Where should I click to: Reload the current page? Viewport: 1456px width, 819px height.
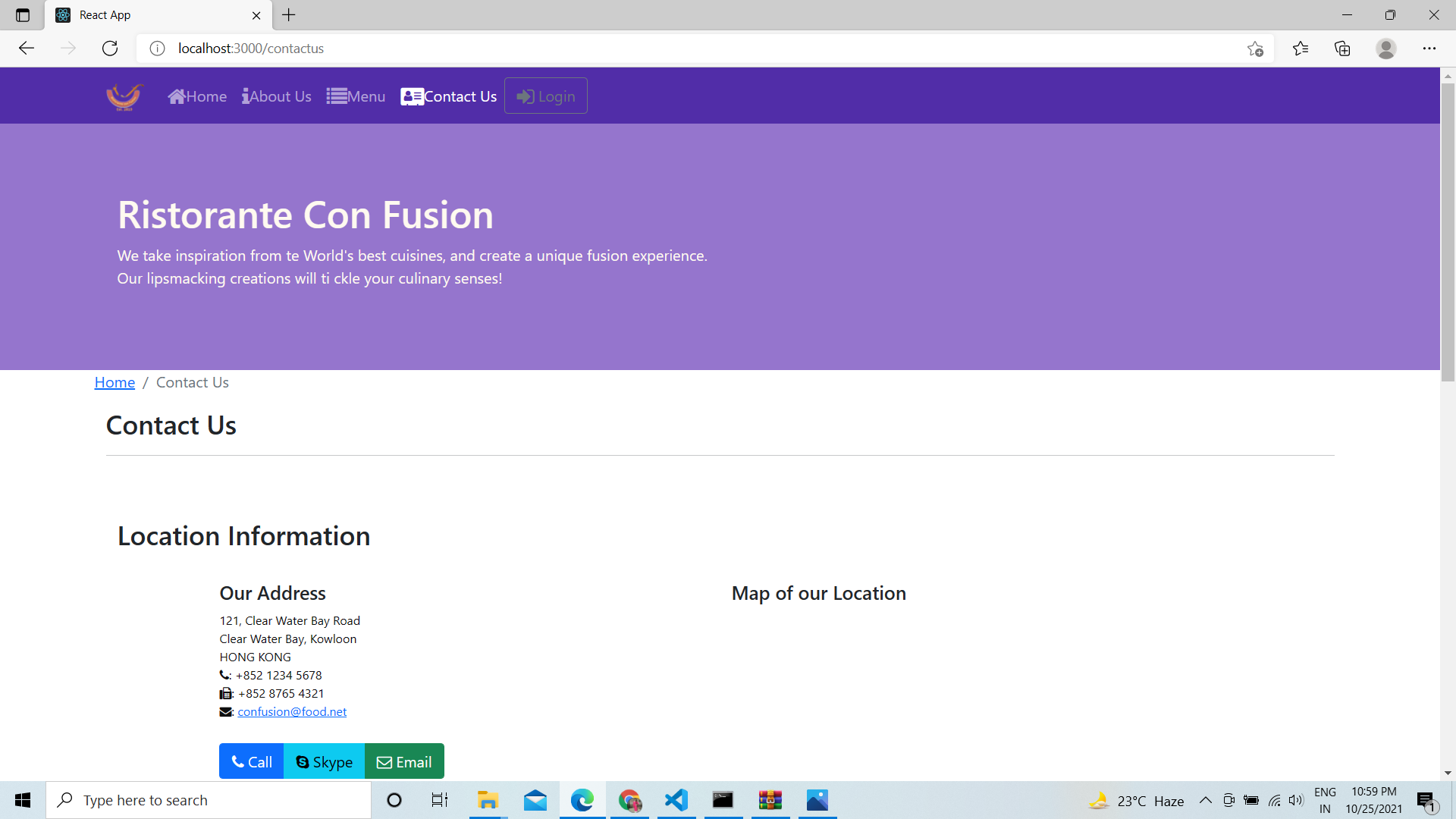coord(110,49)
